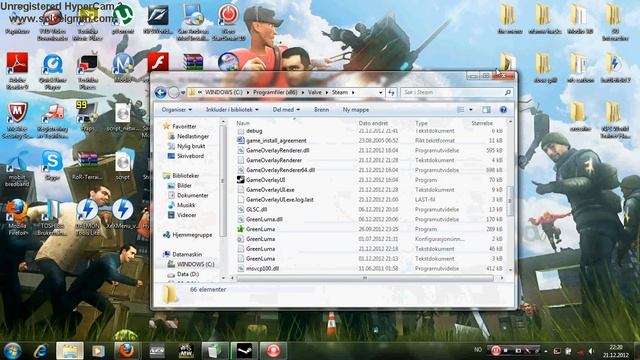
Task: Change view using the views icon
Action: [460, 110]
